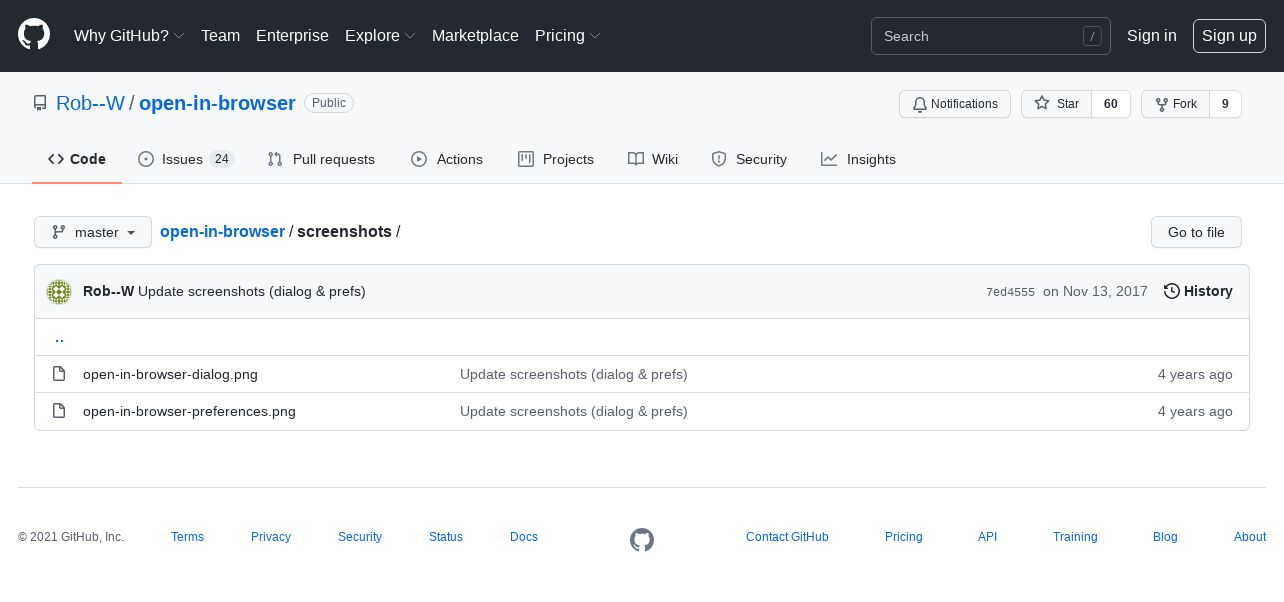Click the Sign up button
The image size is (1284, 602).
coord(1229,36)
